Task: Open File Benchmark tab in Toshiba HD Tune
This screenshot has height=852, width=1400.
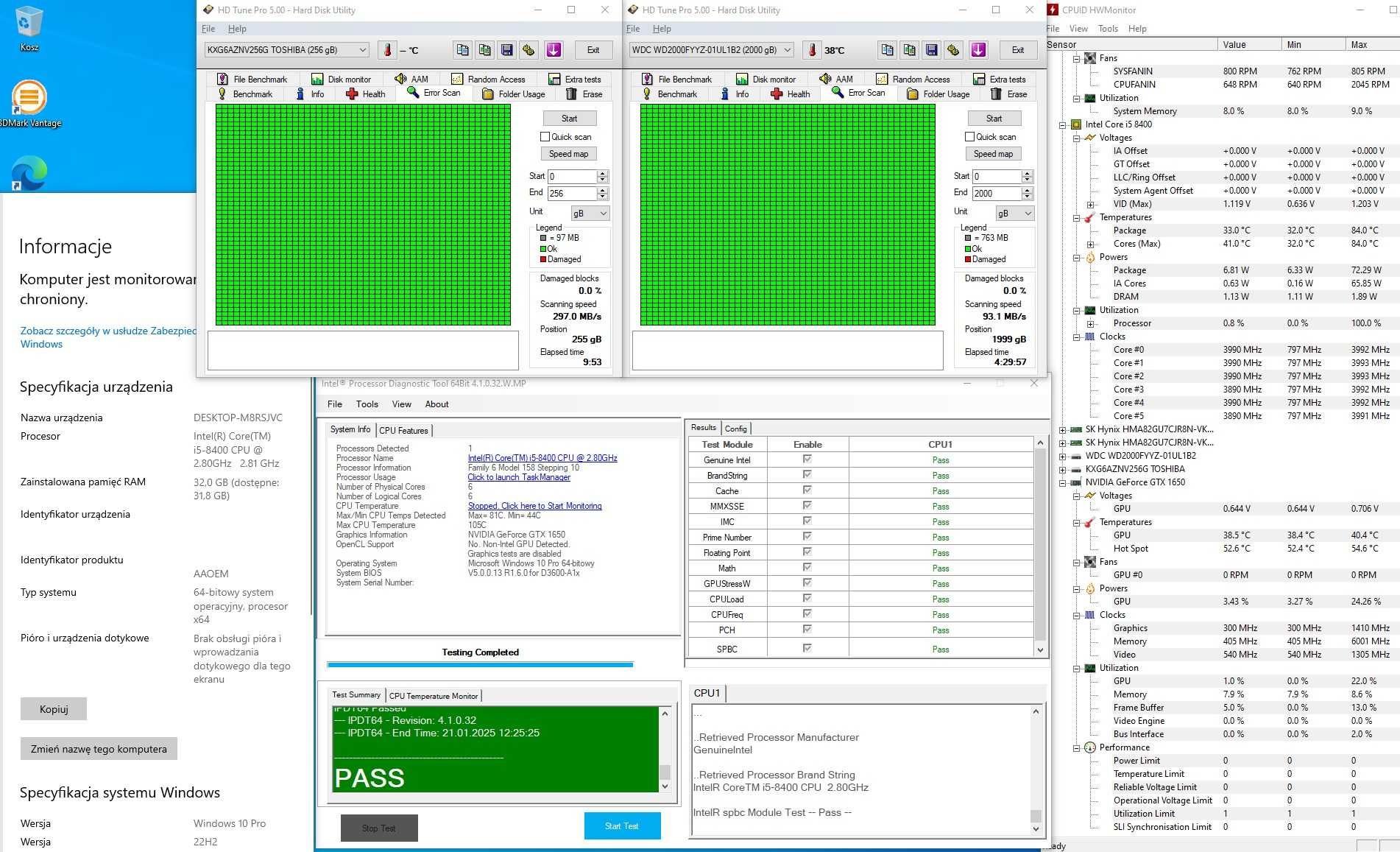Action: 252,79
